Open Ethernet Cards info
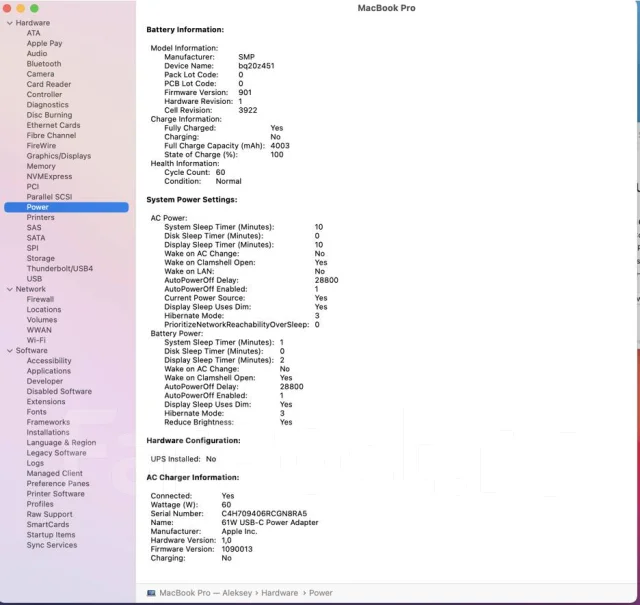The height and width of the screenshot is (605, 640). click(53, 125)
